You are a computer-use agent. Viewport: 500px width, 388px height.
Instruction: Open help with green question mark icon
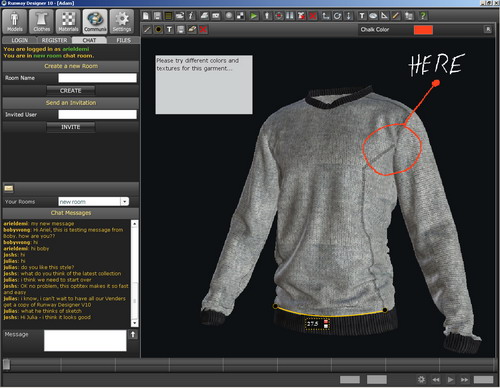click(423, 16)
